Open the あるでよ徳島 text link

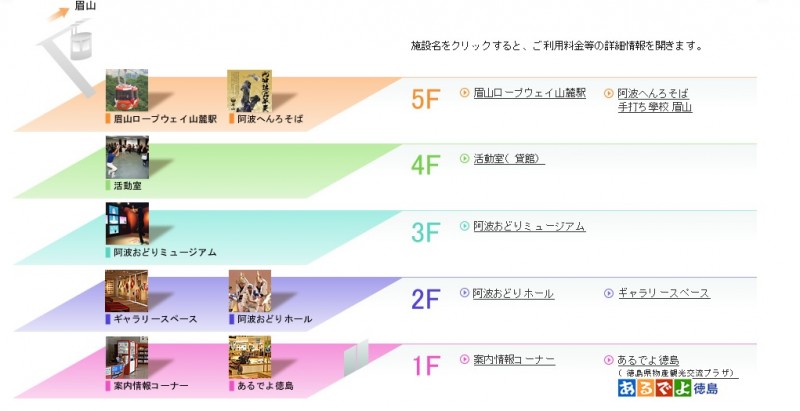point(648,360)
